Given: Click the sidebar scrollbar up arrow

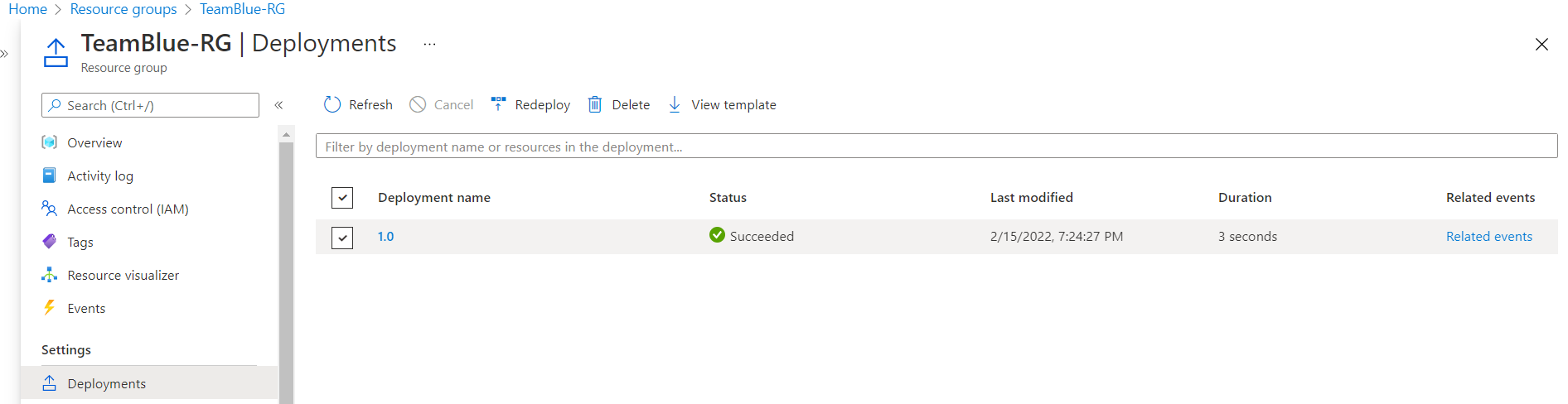Looking at the screenshot, I should pyautogui.click(x=286, y=134).
